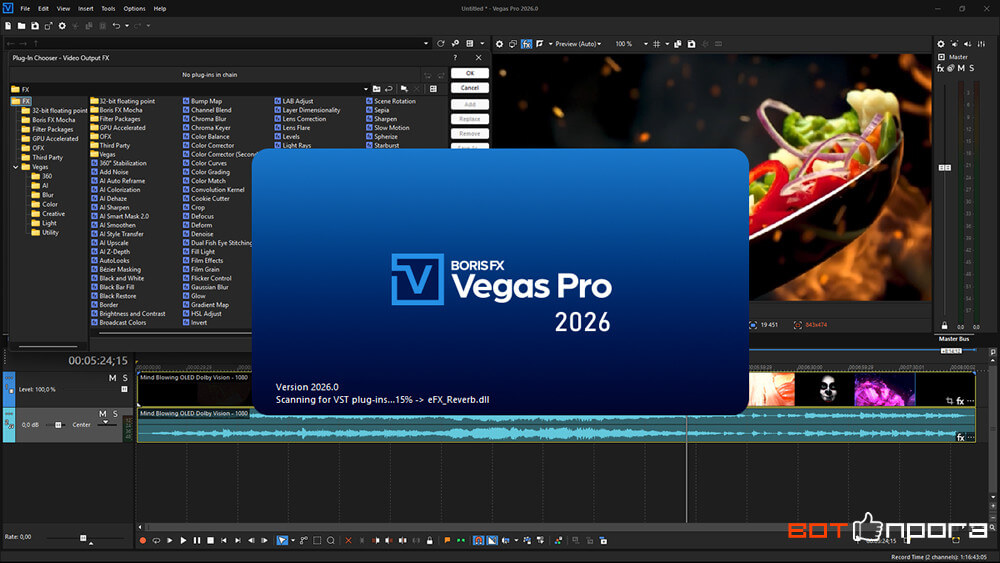1000x563 pixels.
Task: Save snapshot to file in preview toolbar
Action: 691,44
